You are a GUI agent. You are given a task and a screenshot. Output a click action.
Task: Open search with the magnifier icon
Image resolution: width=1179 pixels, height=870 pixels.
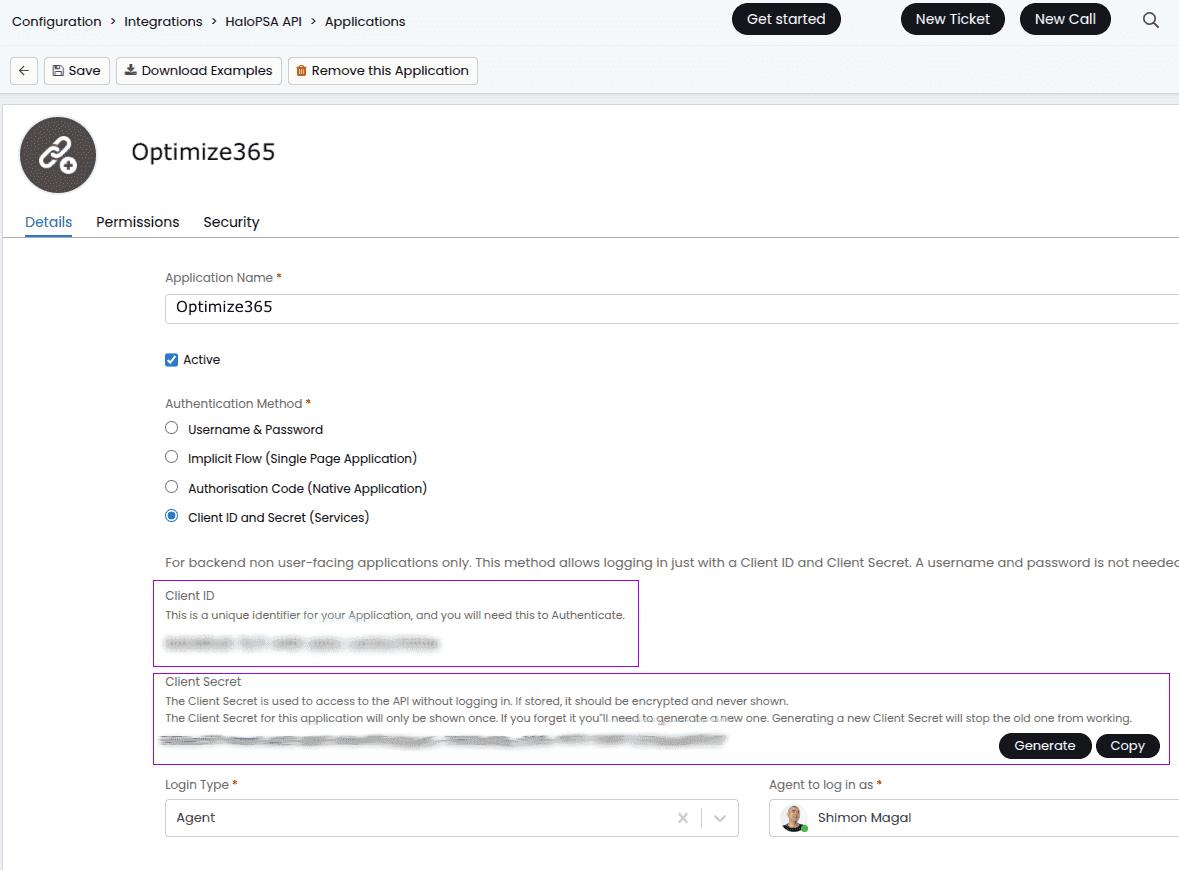click(x=1150, y=20)
